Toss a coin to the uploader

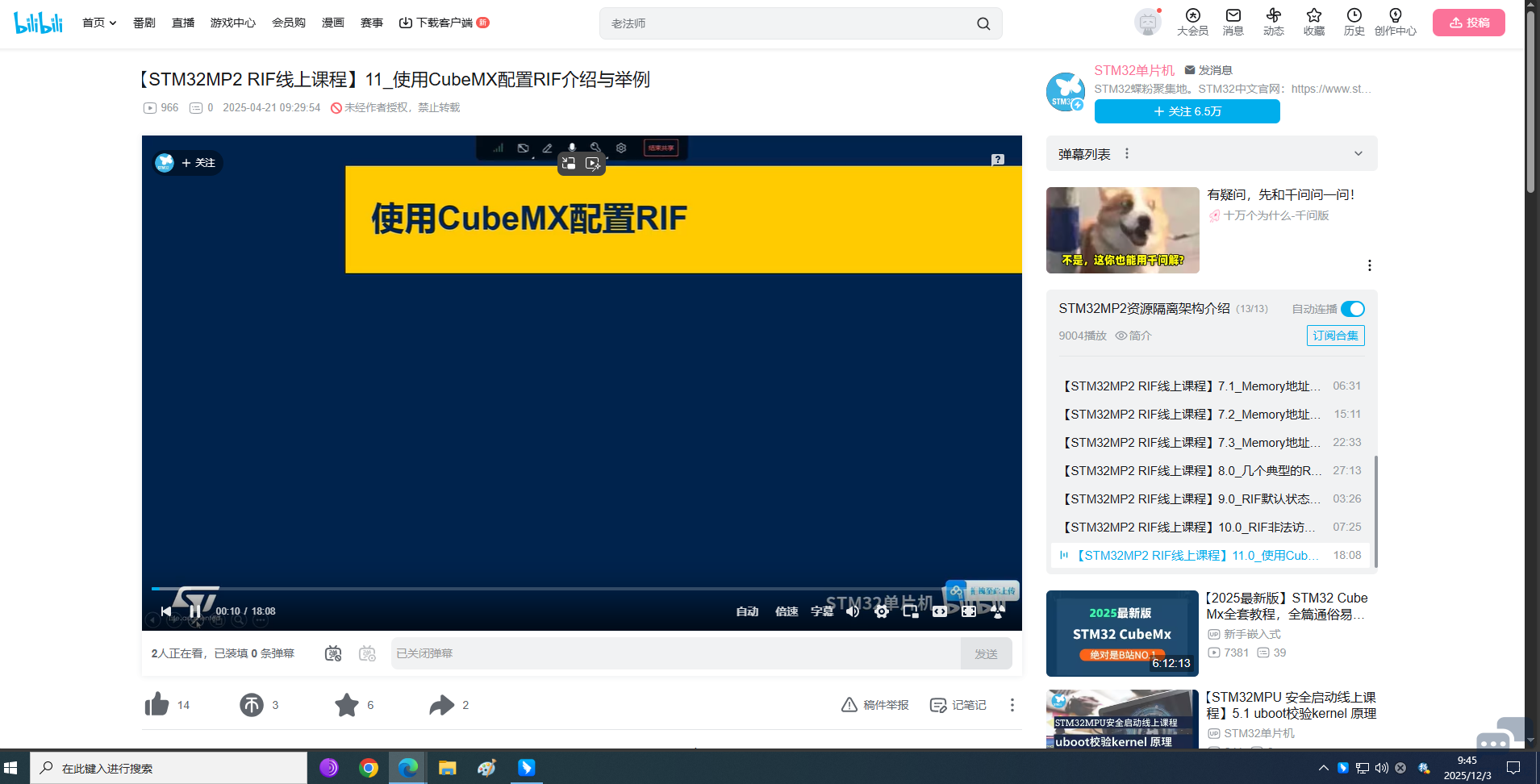(x=251, y=704)
